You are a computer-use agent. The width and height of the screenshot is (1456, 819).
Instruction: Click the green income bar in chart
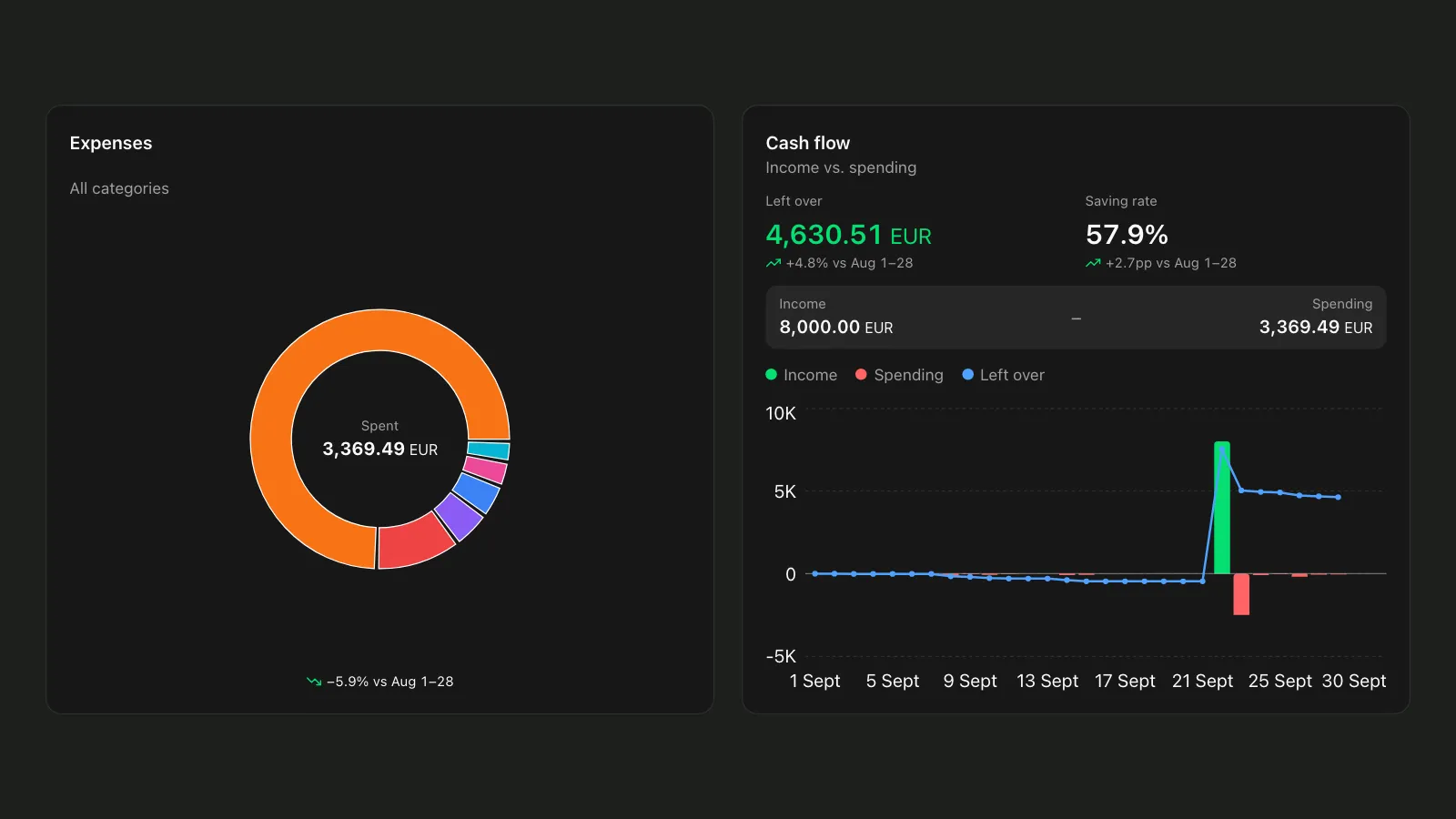tap(1222, 508)
